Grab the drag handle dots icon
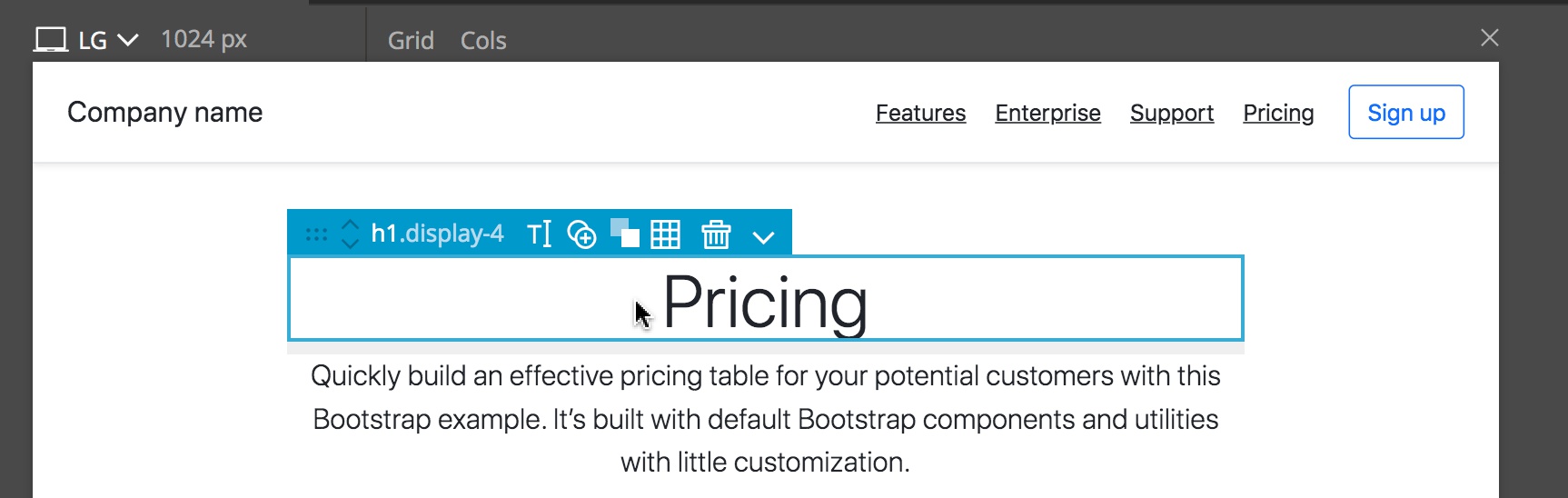The width and height of the screenshot is (1568, 498). (316, 234)
